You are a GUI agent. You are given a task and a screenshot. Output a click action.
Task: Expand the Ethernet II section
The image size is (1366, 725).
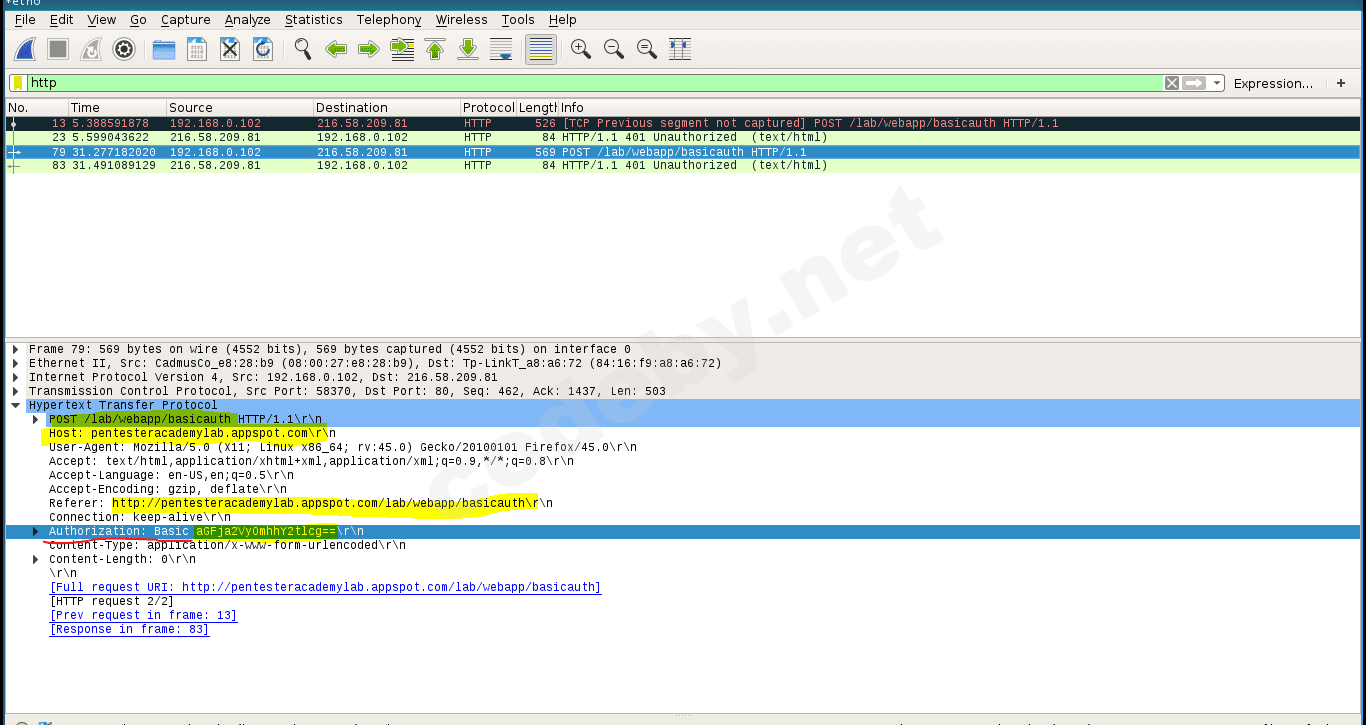coord(15,364)
